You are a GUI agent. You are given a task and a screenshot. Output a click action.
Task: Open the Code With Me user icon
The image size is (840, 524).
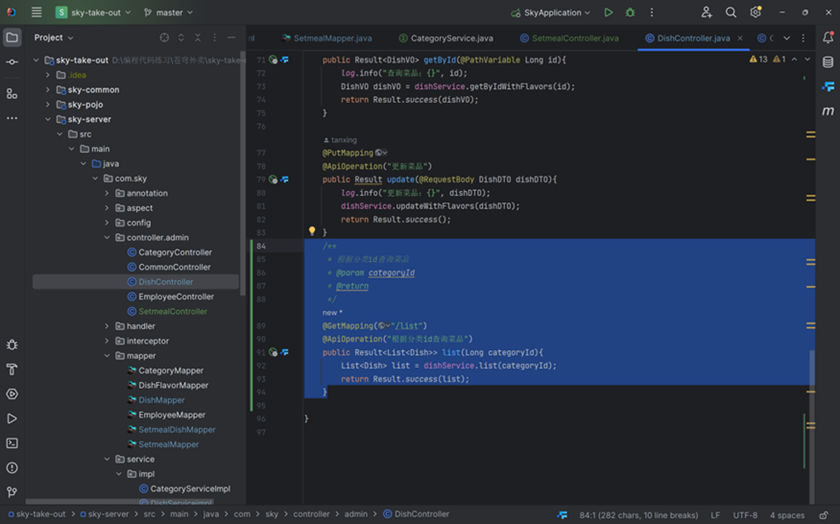click(x=707, y=12)
